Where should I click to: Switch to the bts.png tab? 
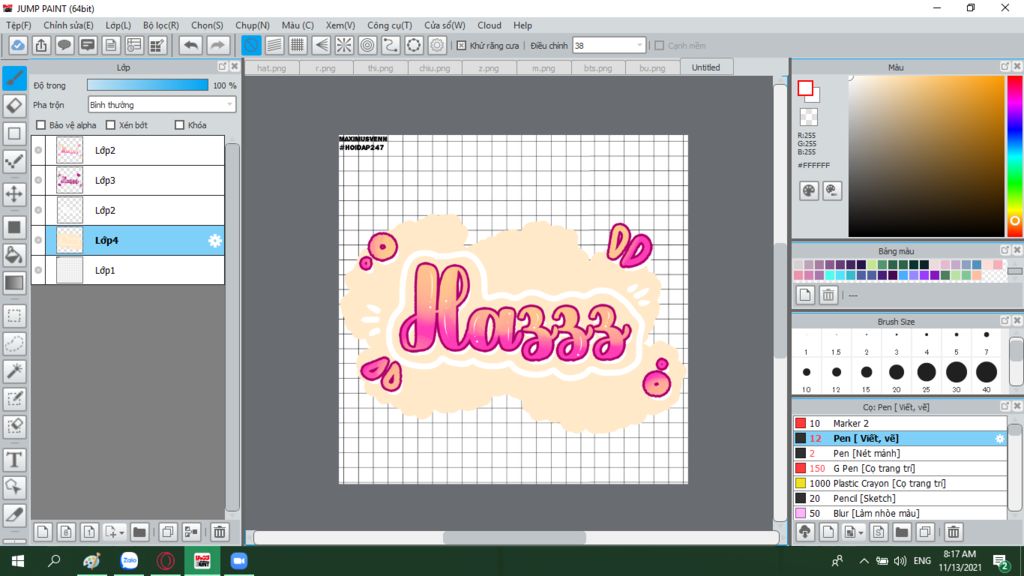tap(598, 68)
